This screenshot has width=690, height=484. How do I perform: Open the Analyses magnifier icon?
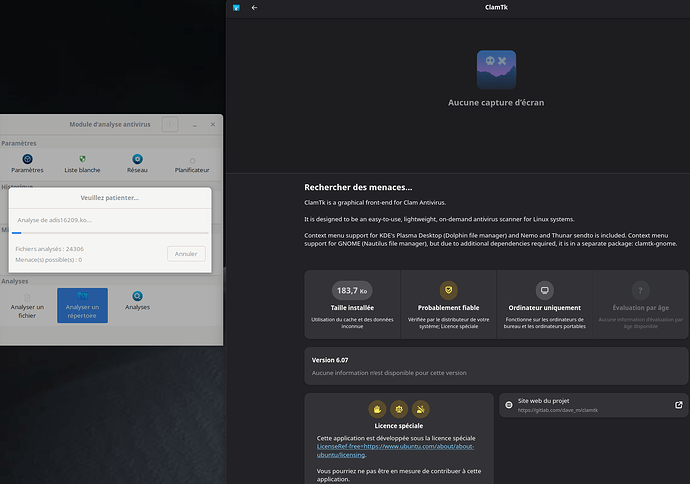pyautogui.click(x=137, y=296)
